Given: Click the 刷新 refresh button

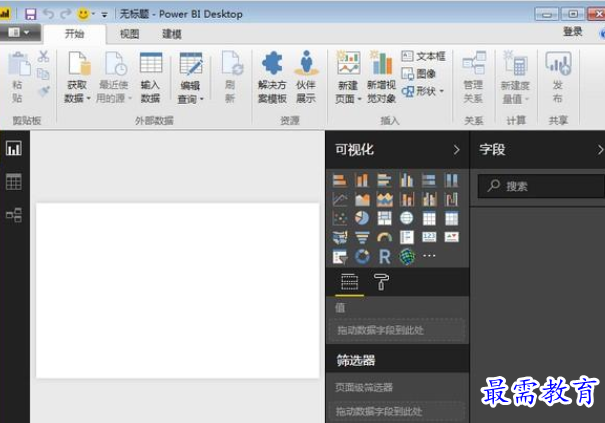Looking at the screenshot, I should tap(231, 77).
